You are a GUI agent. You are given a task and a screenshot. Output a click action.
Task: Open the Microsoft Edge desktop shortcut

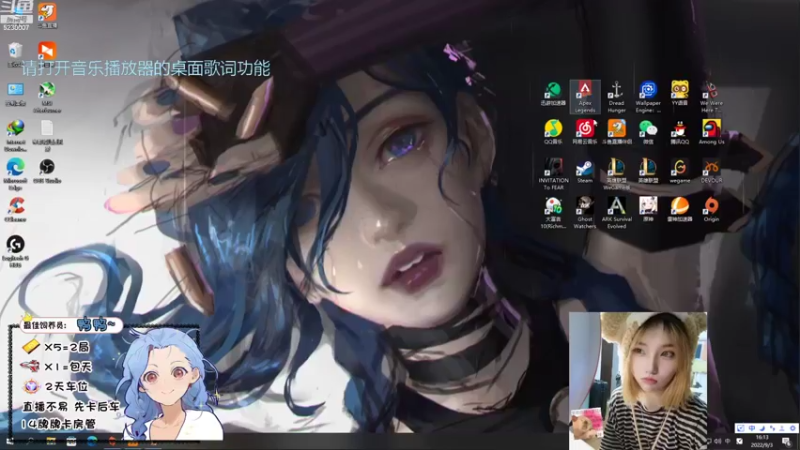pos(15,174)
